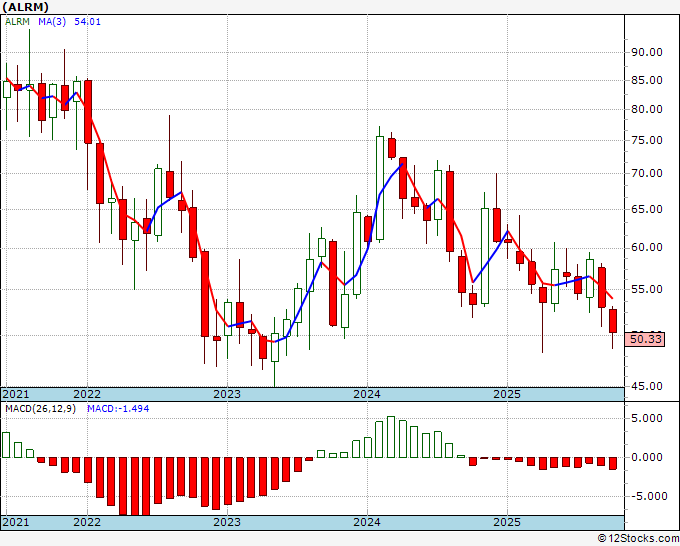Click 2021 on the price chart timeline
This screenshot has width=680, height=546.
coord(16,394)
